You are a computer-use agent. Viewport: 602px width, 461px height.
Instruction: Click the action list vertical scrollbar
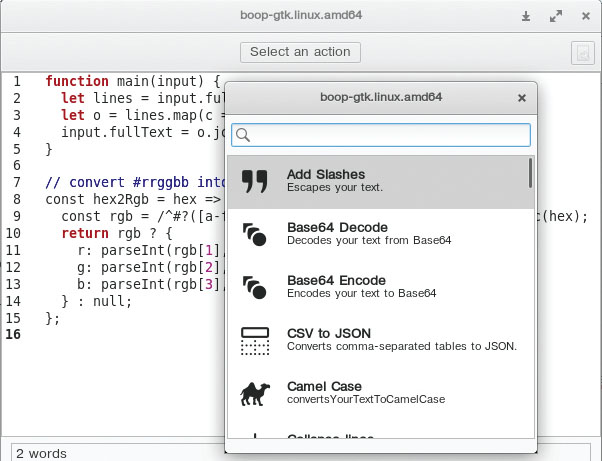point(530,174)
